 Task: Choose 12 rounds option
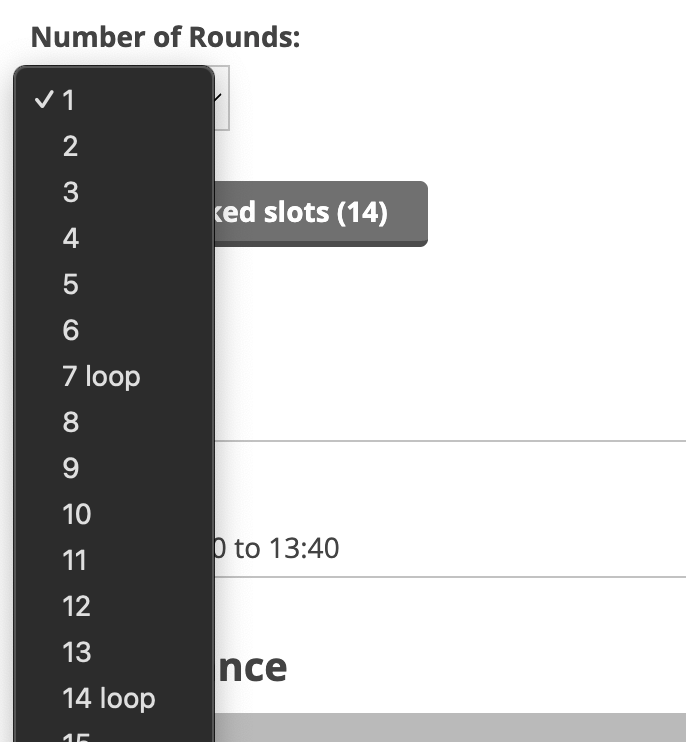point(114,606)
